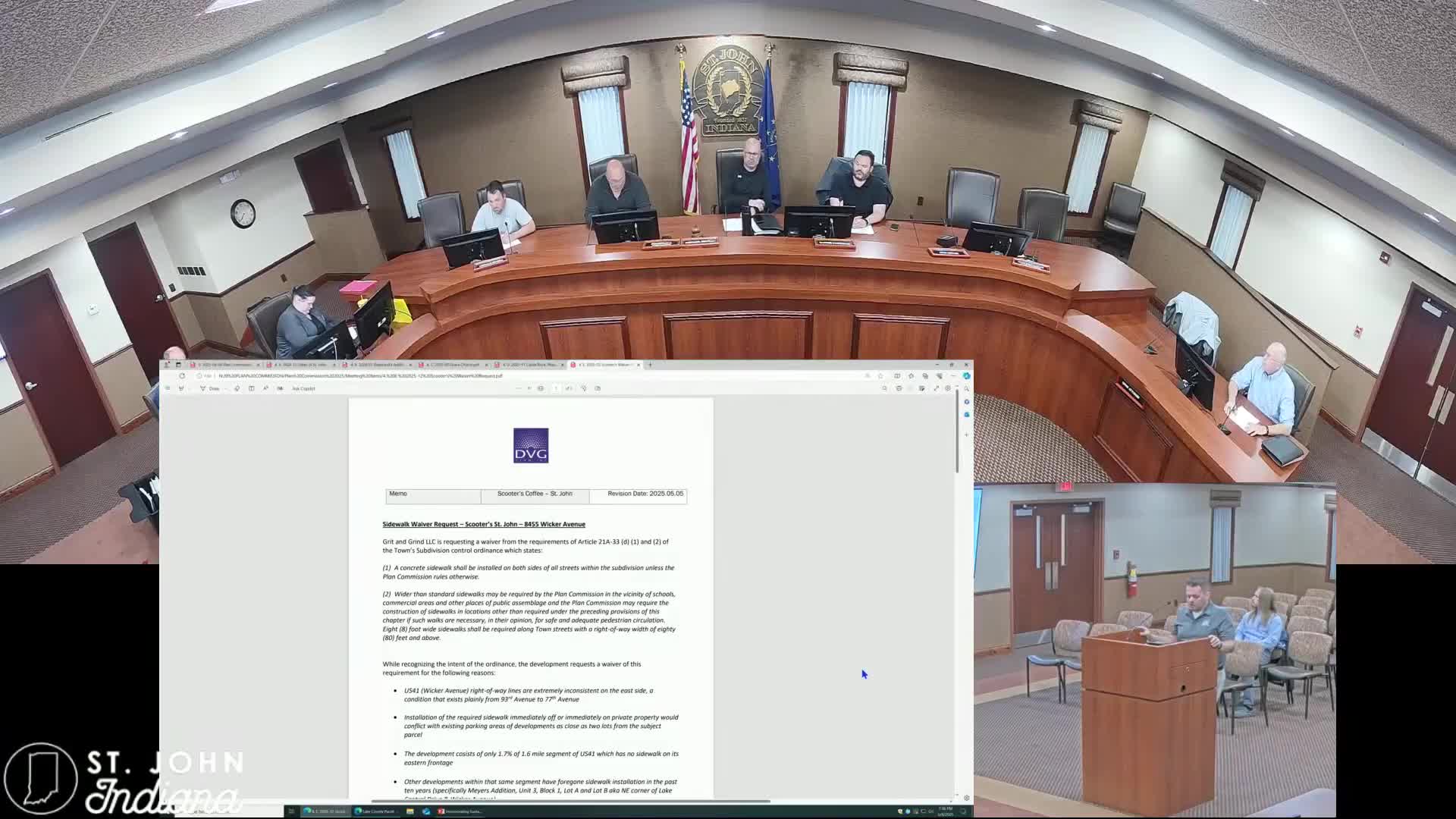Enable Read aloud in PDF toolbar
1456x819 pixels.
point(265,388)
